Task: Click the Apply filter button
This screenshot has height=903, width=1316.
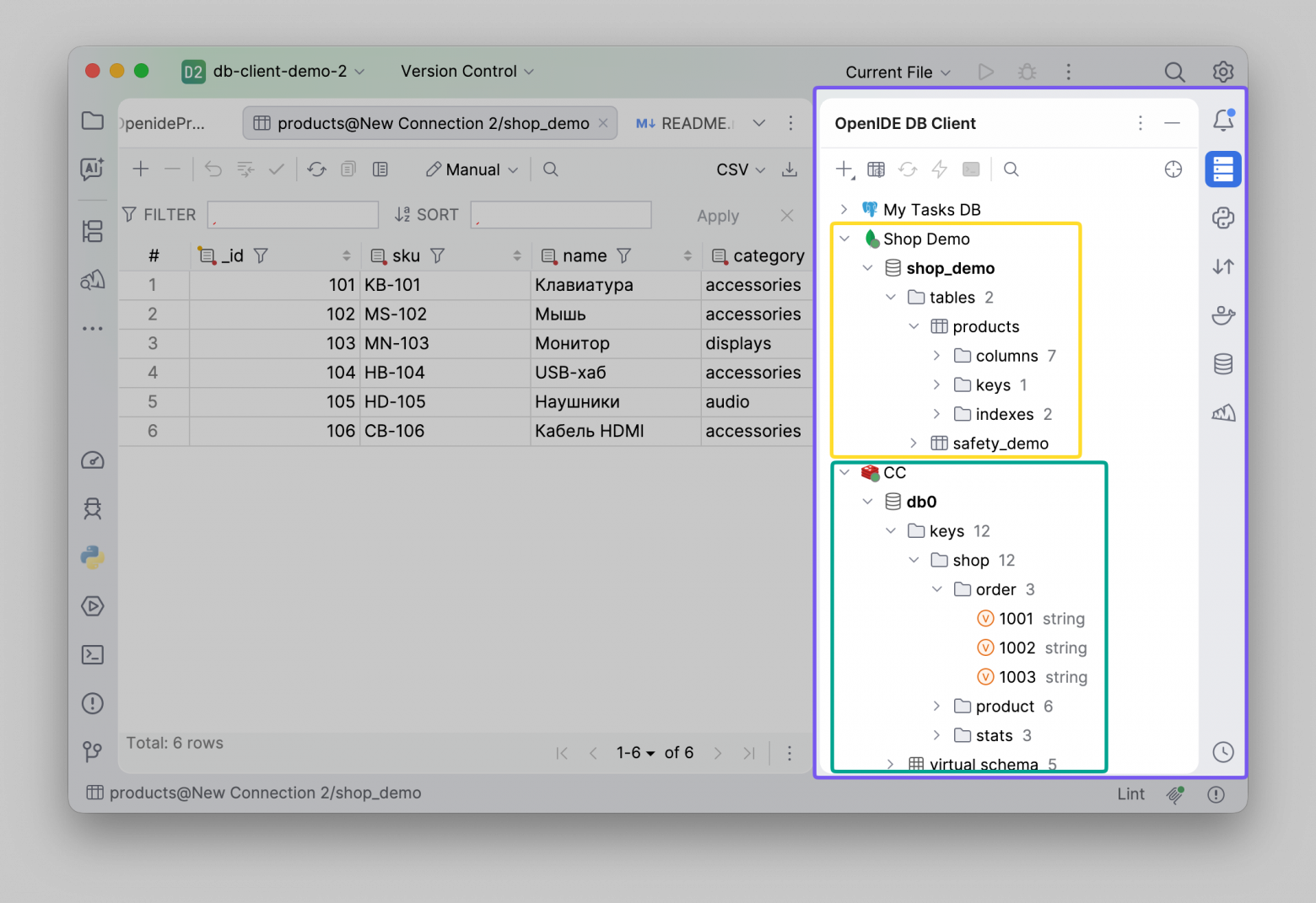Action: coord(718,216)
